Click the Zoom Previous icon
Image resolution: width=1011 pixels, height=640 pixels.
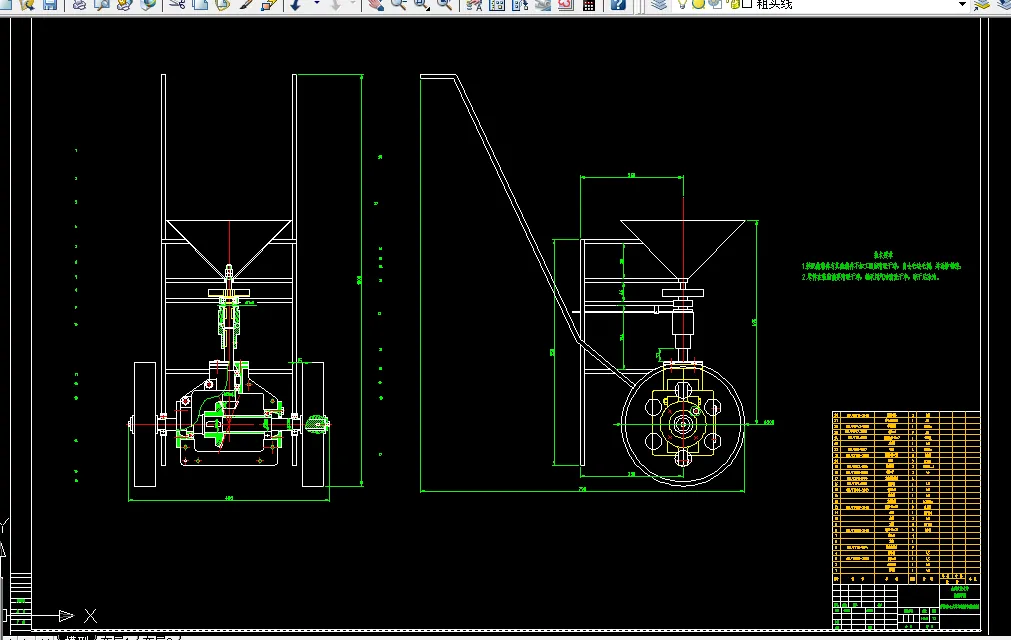click(x=444, y=4)
